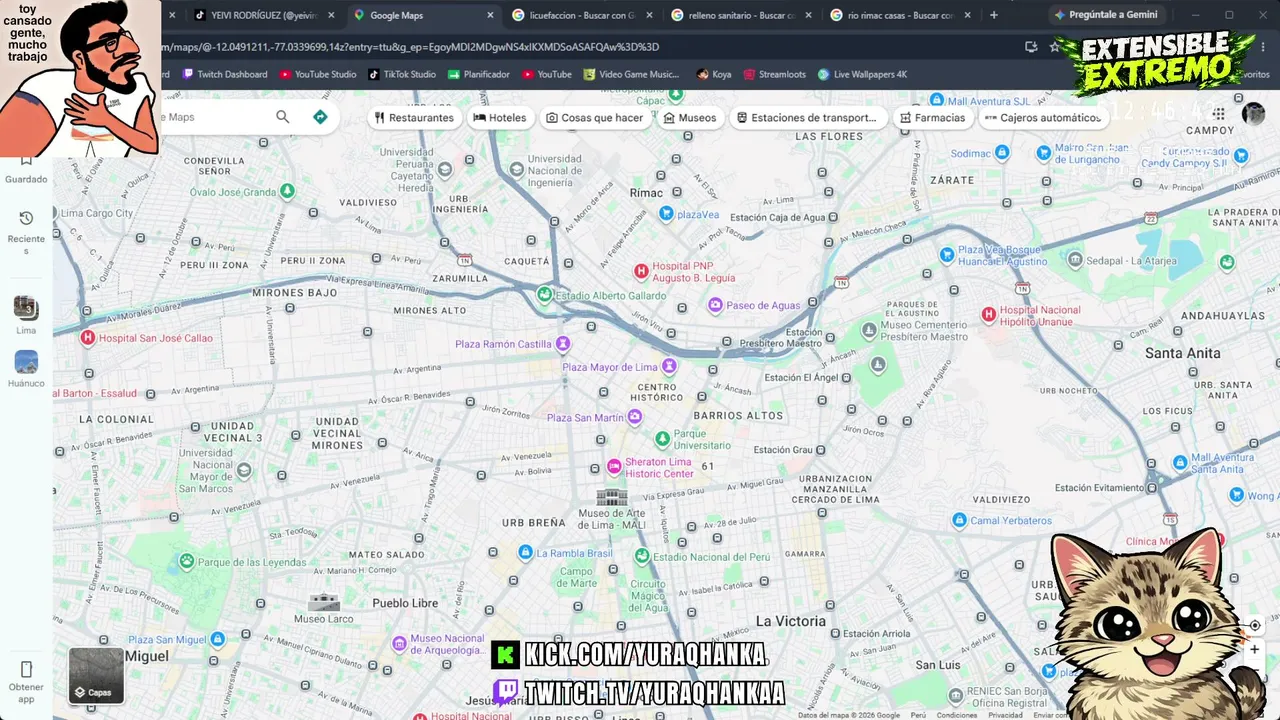Open the Twitch Dashboard bookmark

coord(225,74)
